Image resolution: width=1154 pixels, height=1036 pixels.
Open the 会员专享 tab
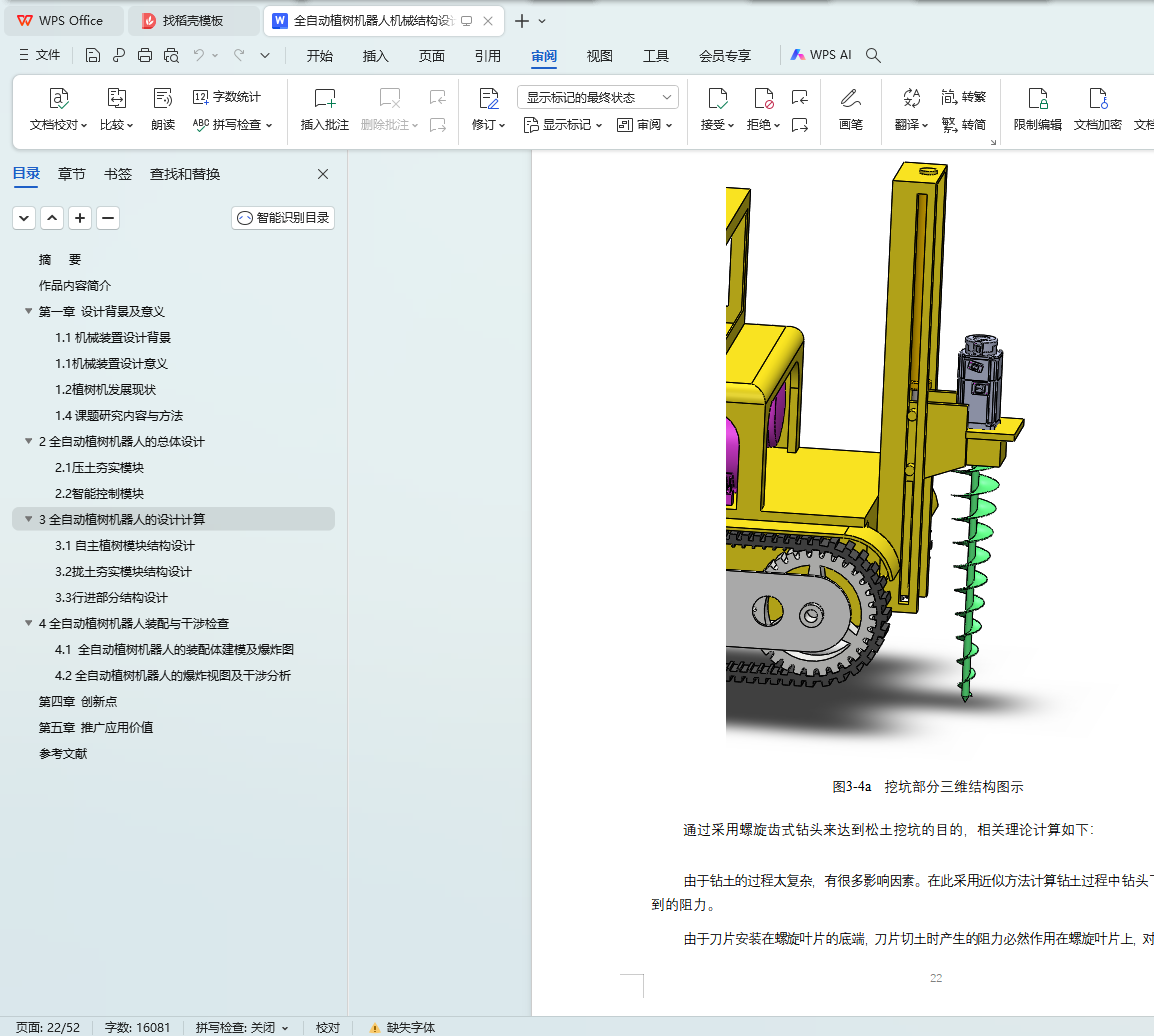[x=725, y=56]
